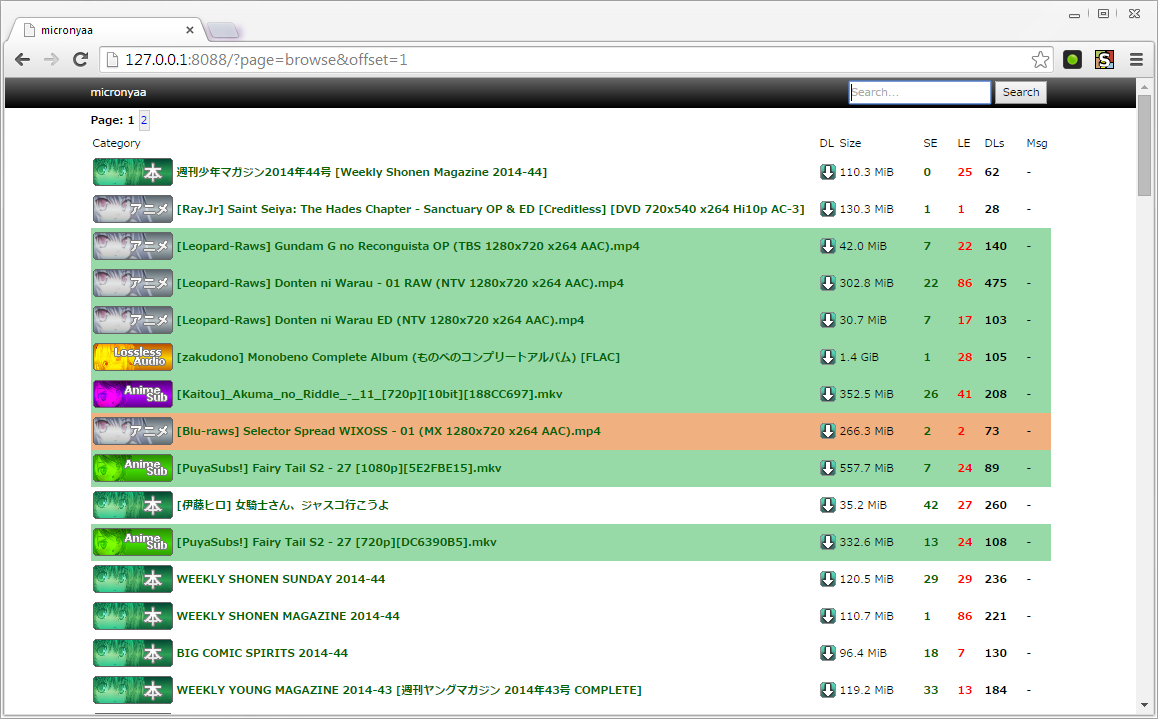This screenshot has height=719, width=1158.
Task: Click the S extension icon in toolbar
Action: pos(1104,60)
